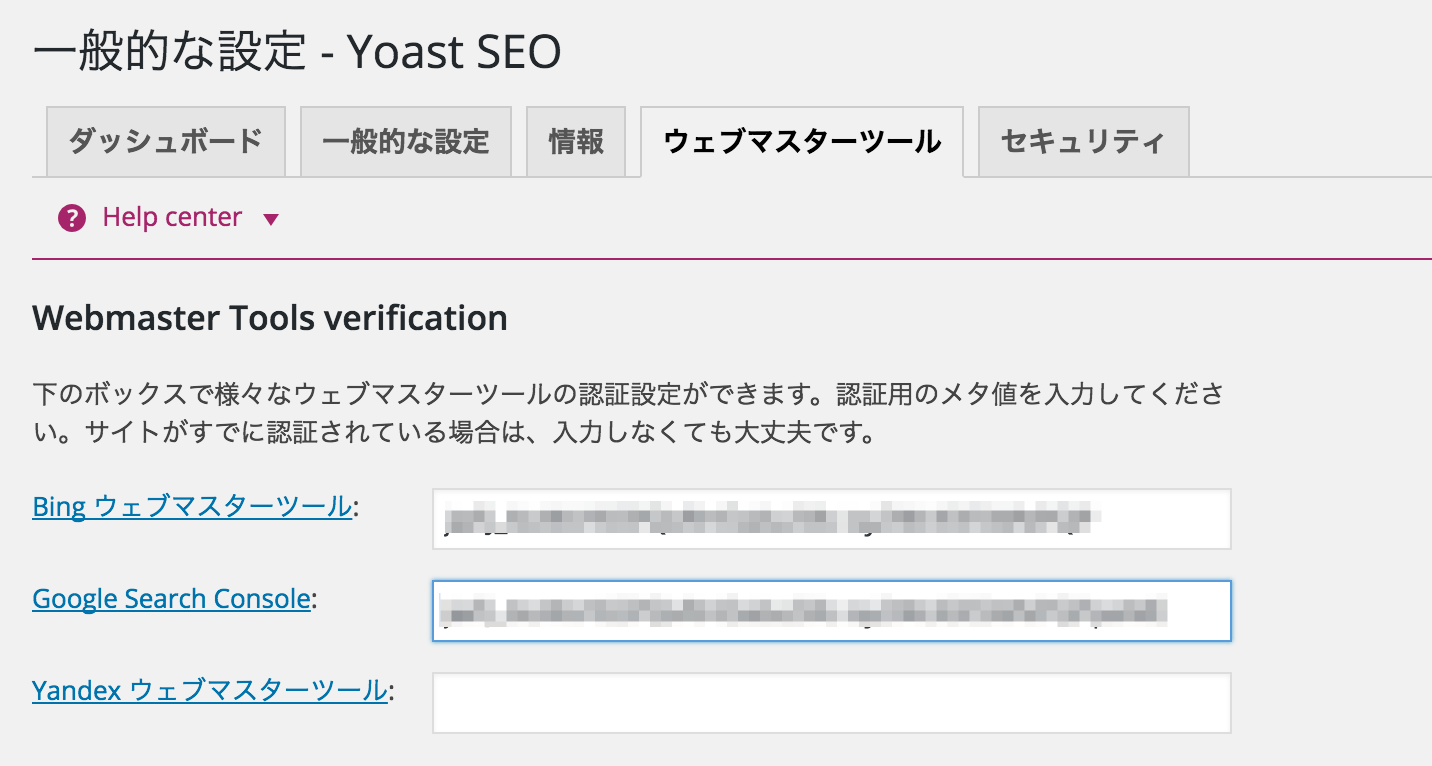Click the empty tab bar area beside セキュリティ

[x=1310, y=141]
